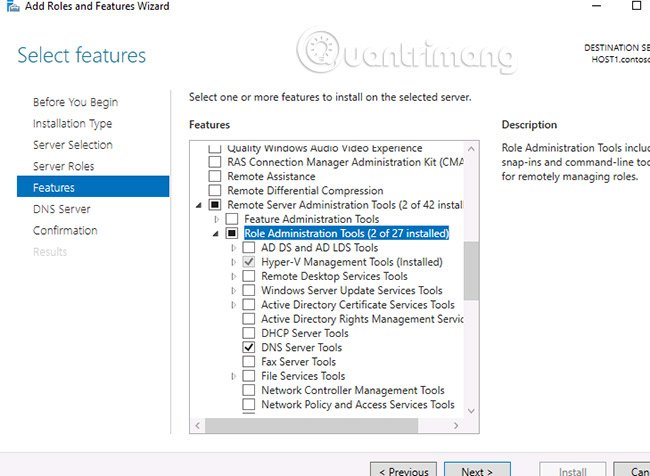Toggle Role Administration Tools checkbox
The image size is (650, 476).
point(232,233)
